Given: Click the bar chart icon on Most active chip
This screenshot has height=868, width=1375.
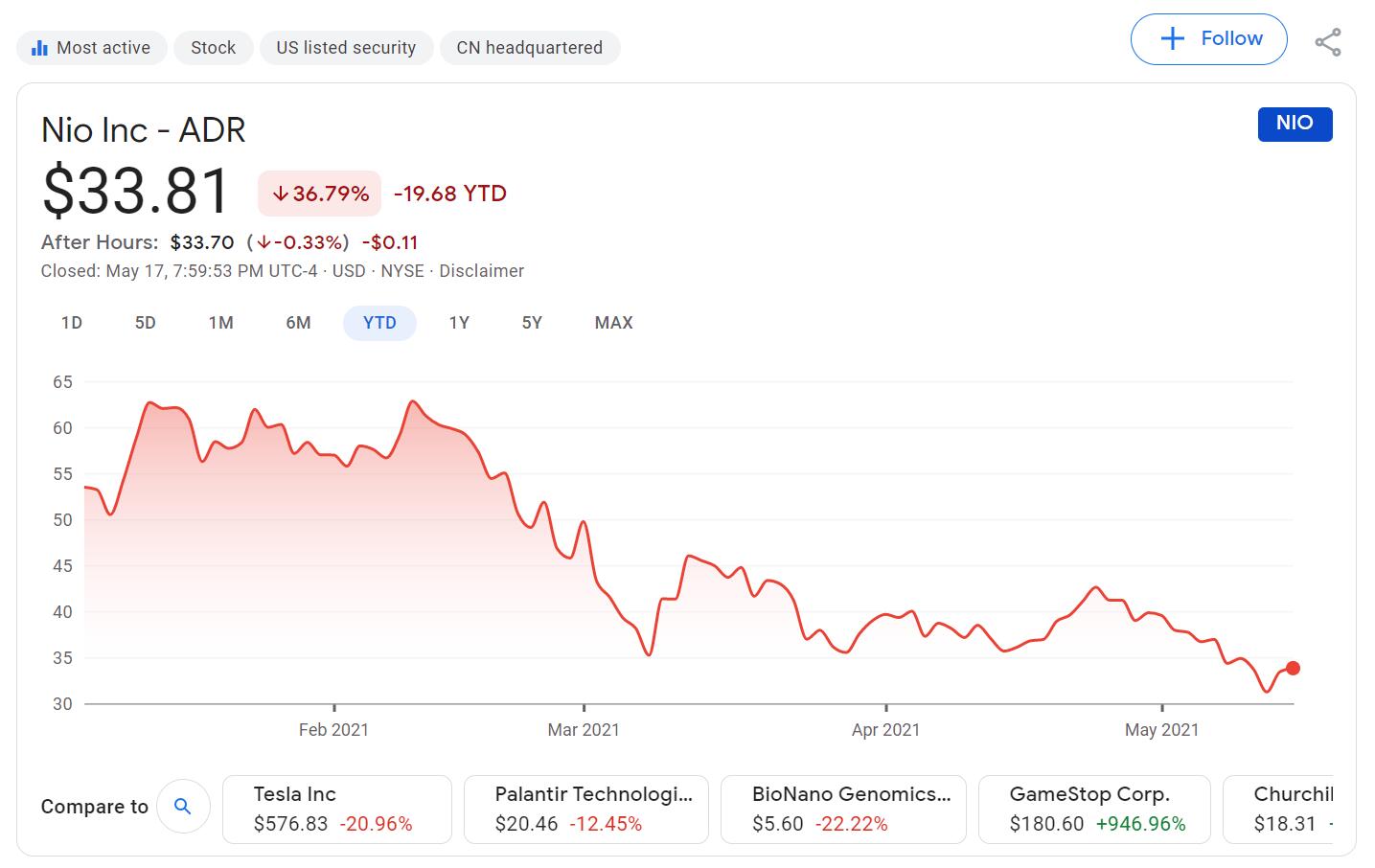Looking at the screenshot, I should pos(40,47).
